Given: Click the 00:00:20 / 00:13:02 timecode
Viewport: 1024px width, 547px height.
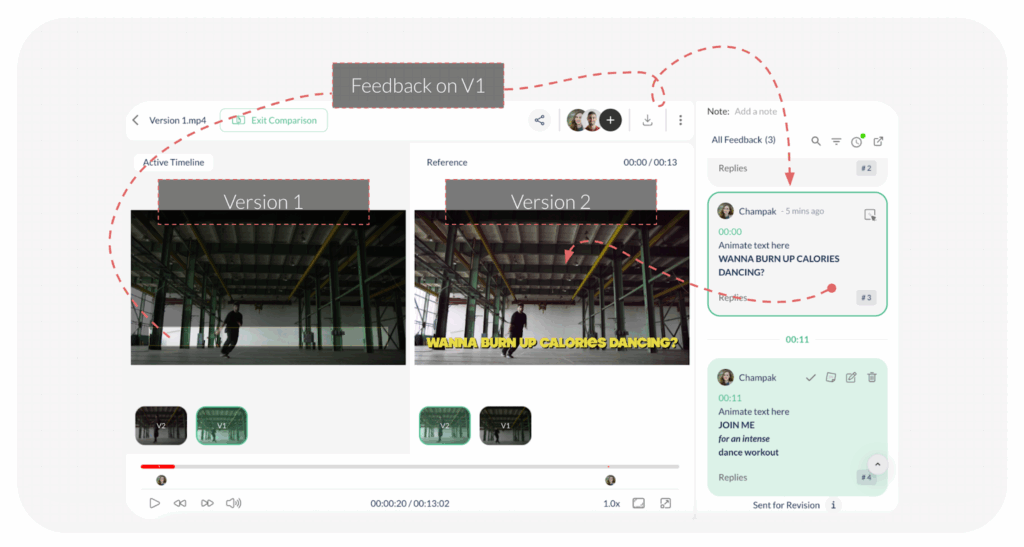Looking at the screenshot, I should (x=409, y=504).
